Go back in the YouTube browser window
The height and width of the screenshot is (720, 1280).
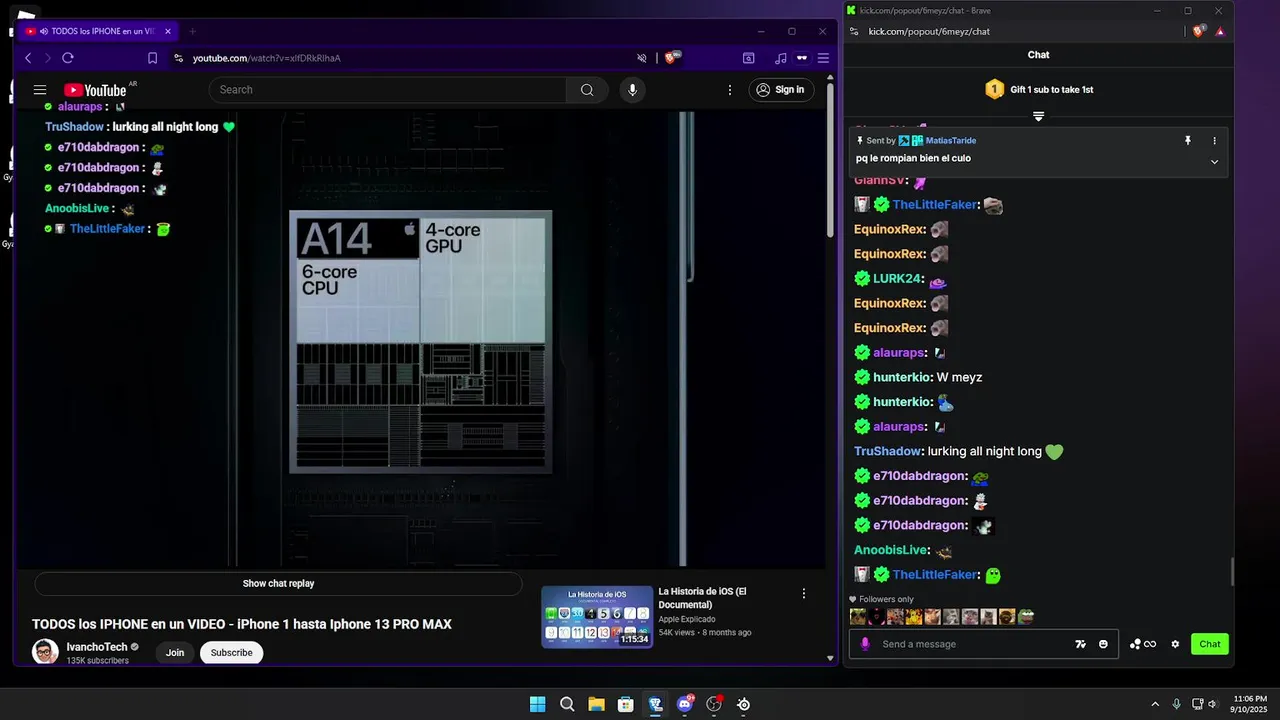(28, 58)
